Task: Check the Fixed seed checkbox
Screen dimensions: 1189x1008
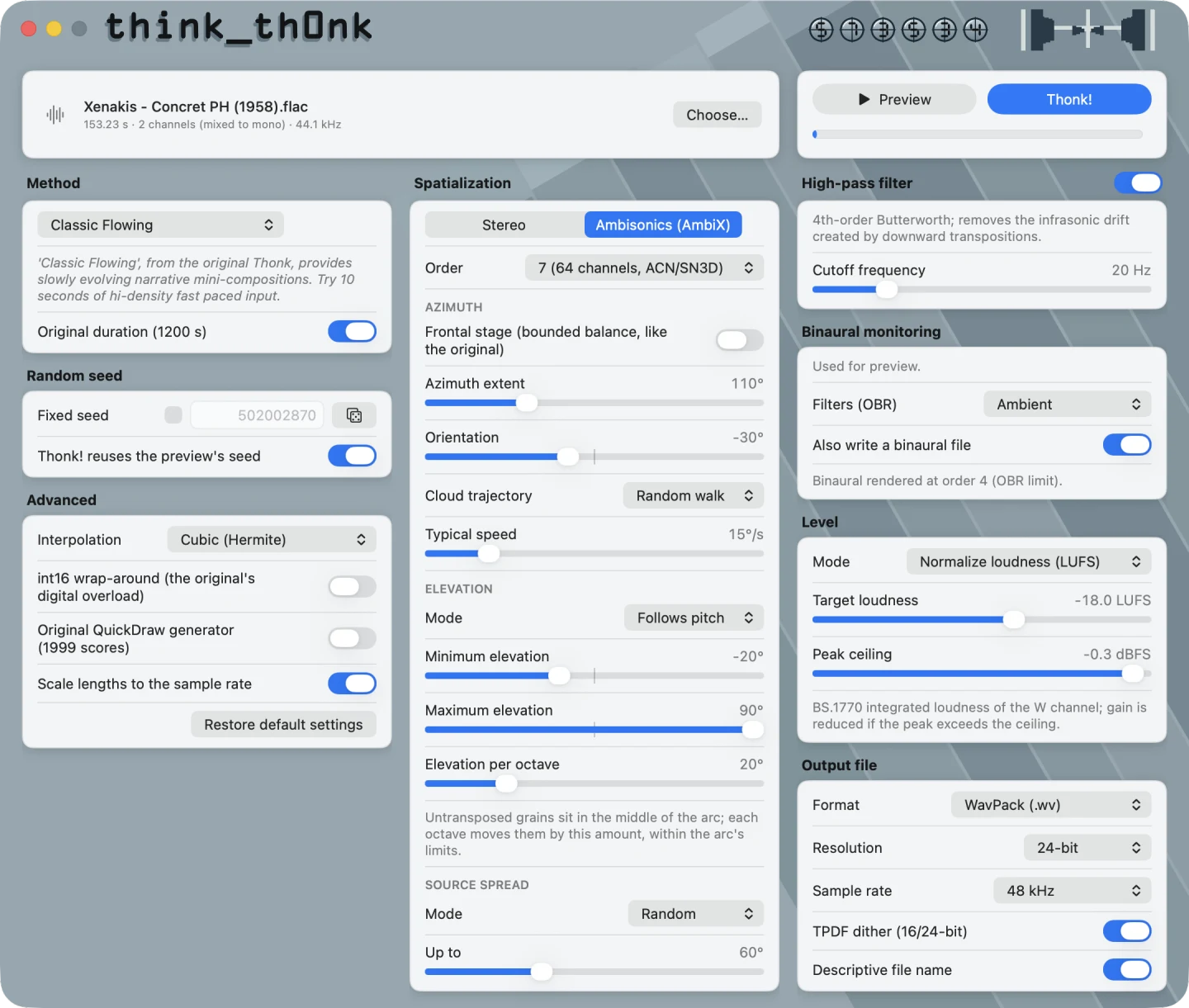Action: [x=173, y=415]
